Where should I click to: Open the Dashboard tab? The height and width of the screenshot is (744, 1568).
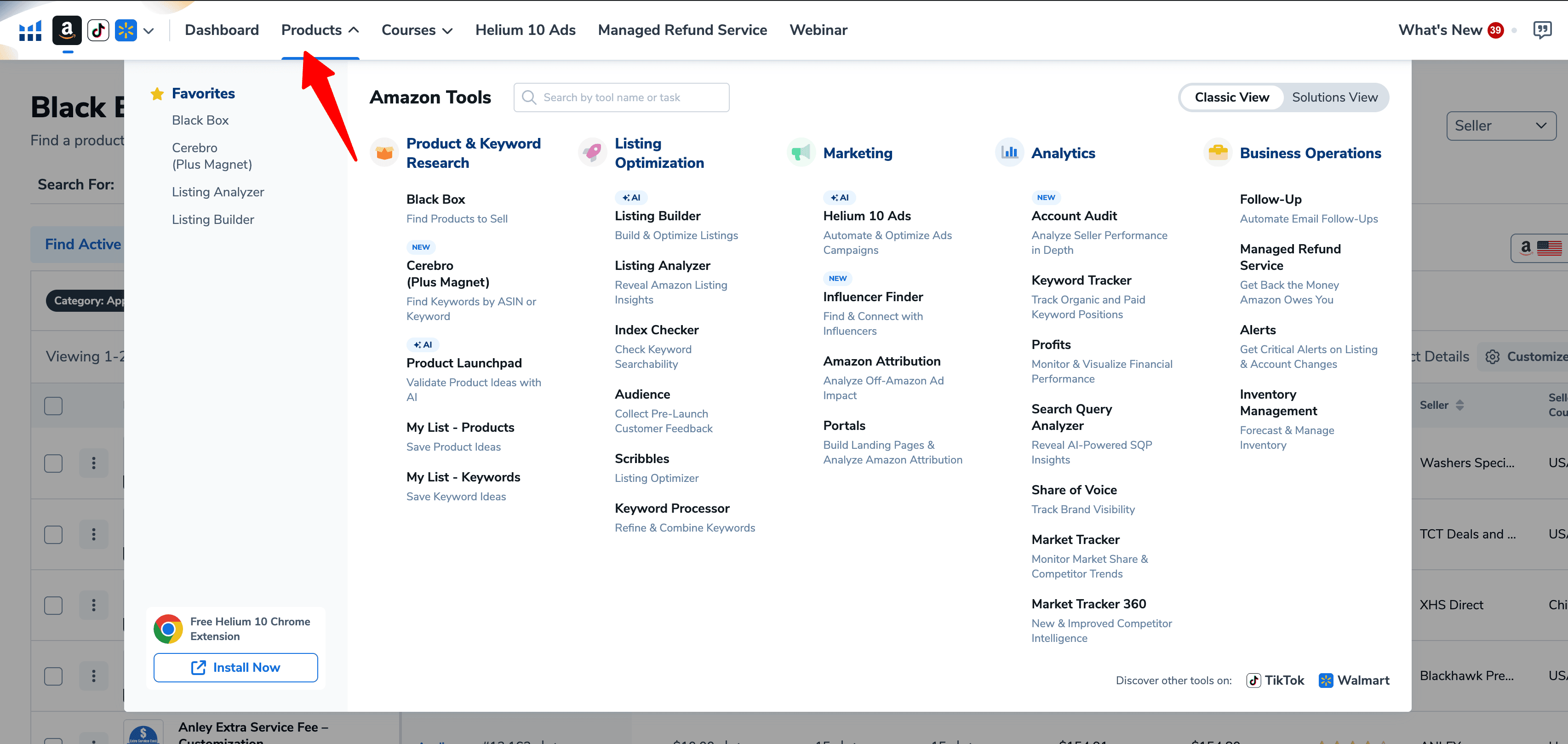[222, 30]
